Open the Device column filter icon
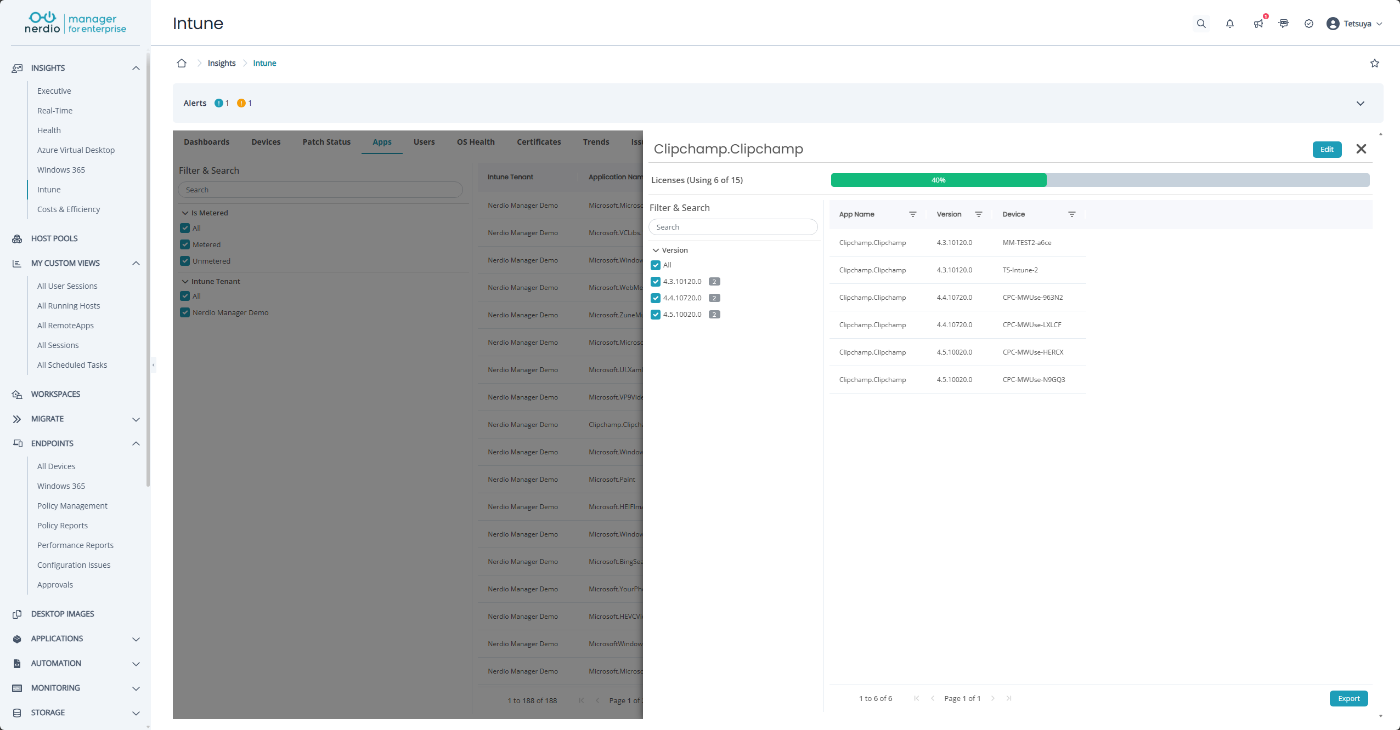The image size is (1400, 730). (1072, 214)
